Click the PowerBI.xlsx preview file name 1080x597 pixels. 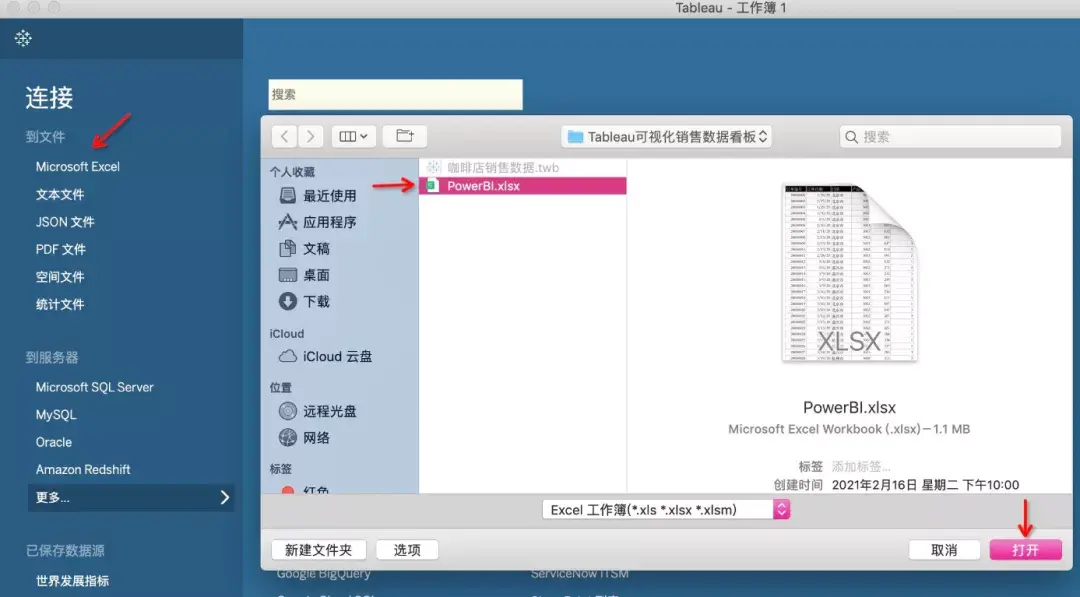tap(849, 407)
